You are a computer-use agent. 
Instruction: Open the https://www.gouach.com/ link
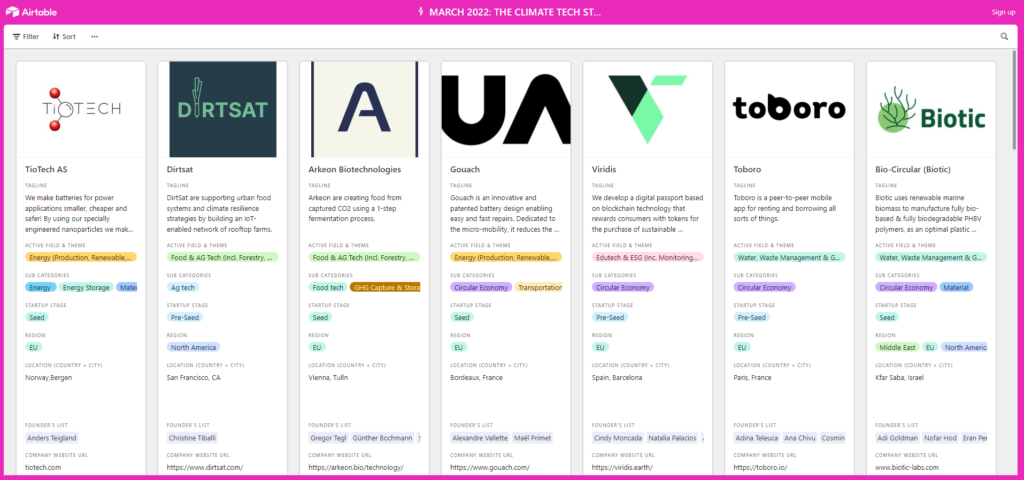(490, 468)
